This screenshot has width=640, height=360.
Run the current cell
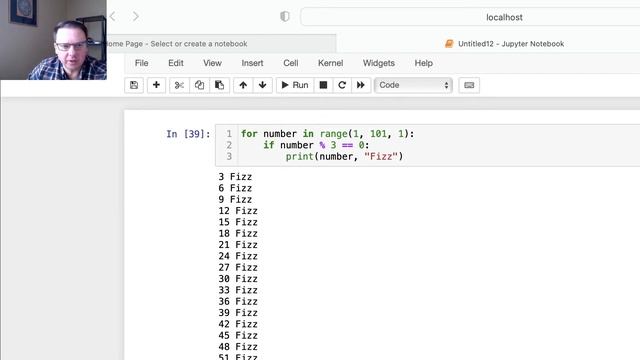[295, 85]
